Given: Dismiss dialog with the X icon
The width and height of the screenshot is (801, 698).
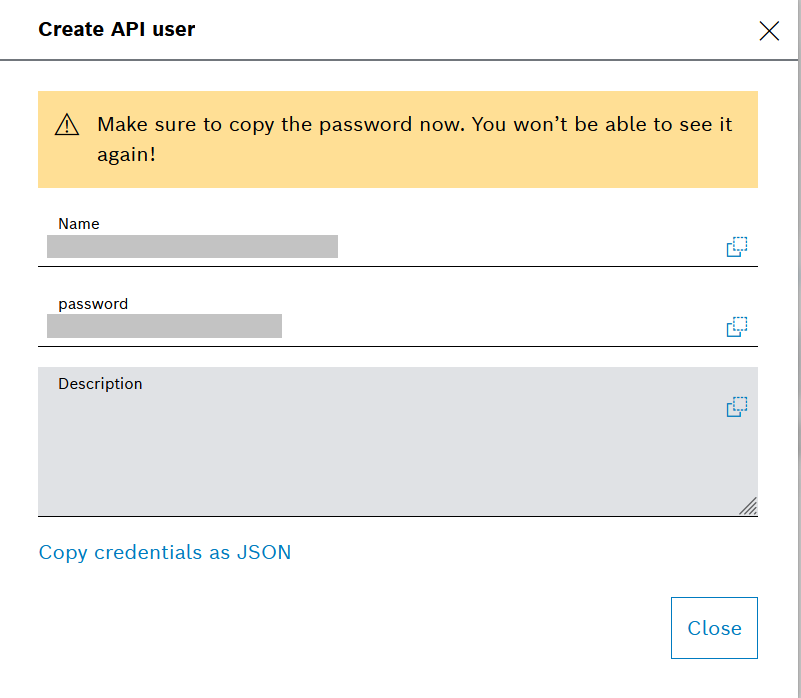Looking at the screenshot, I should (x=769, y=31).
